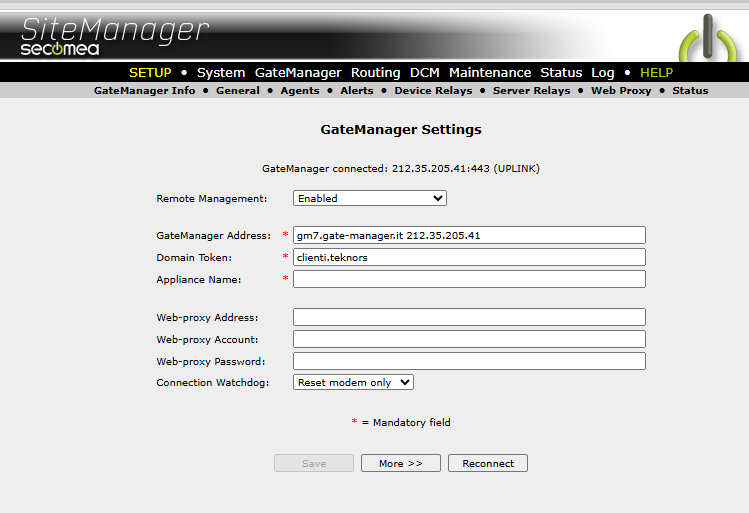This screenshot has height=513, width=749.
Task: Focus the Web-proxy Password field
Action: click(x=469, y=361)
